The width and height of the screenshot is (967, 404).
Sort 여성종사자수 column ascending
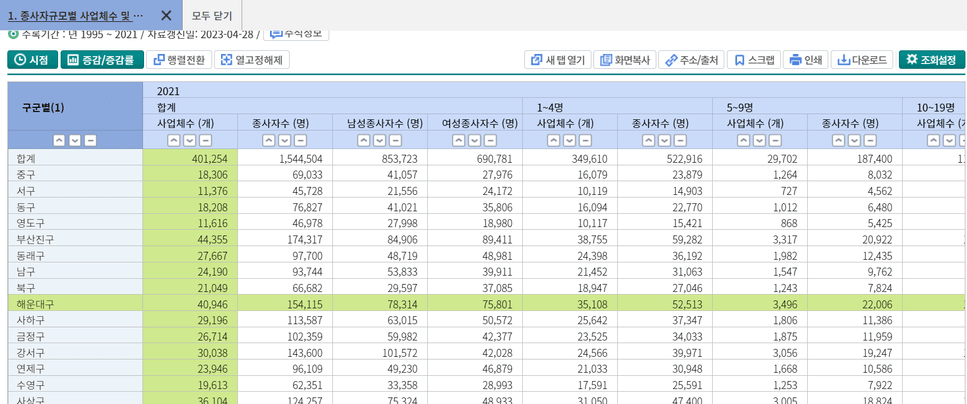point(459,141)
